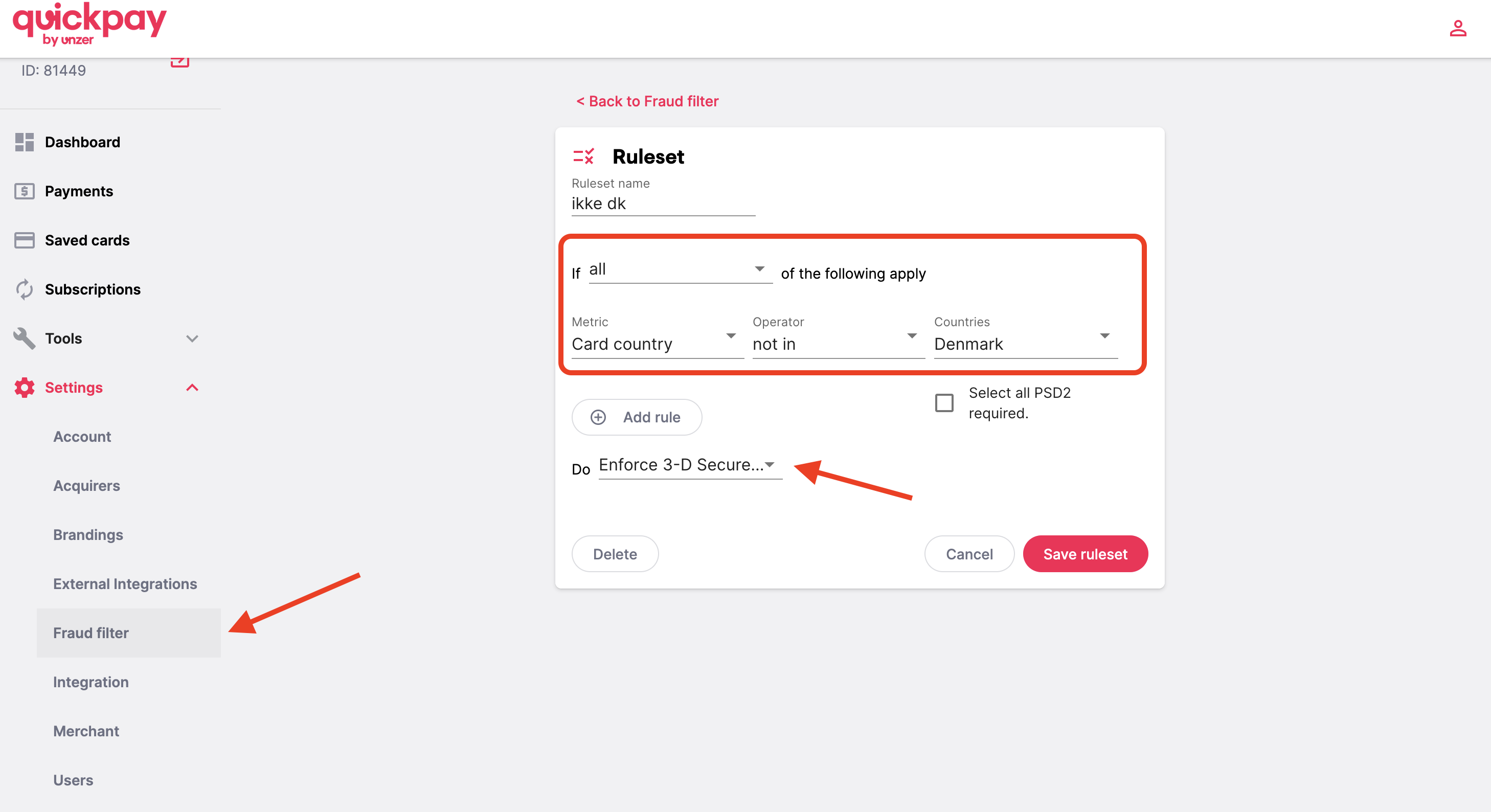Click Save ruleset button
The width and height of the screenshot is (1491, 812).
tap(1085, 554)
